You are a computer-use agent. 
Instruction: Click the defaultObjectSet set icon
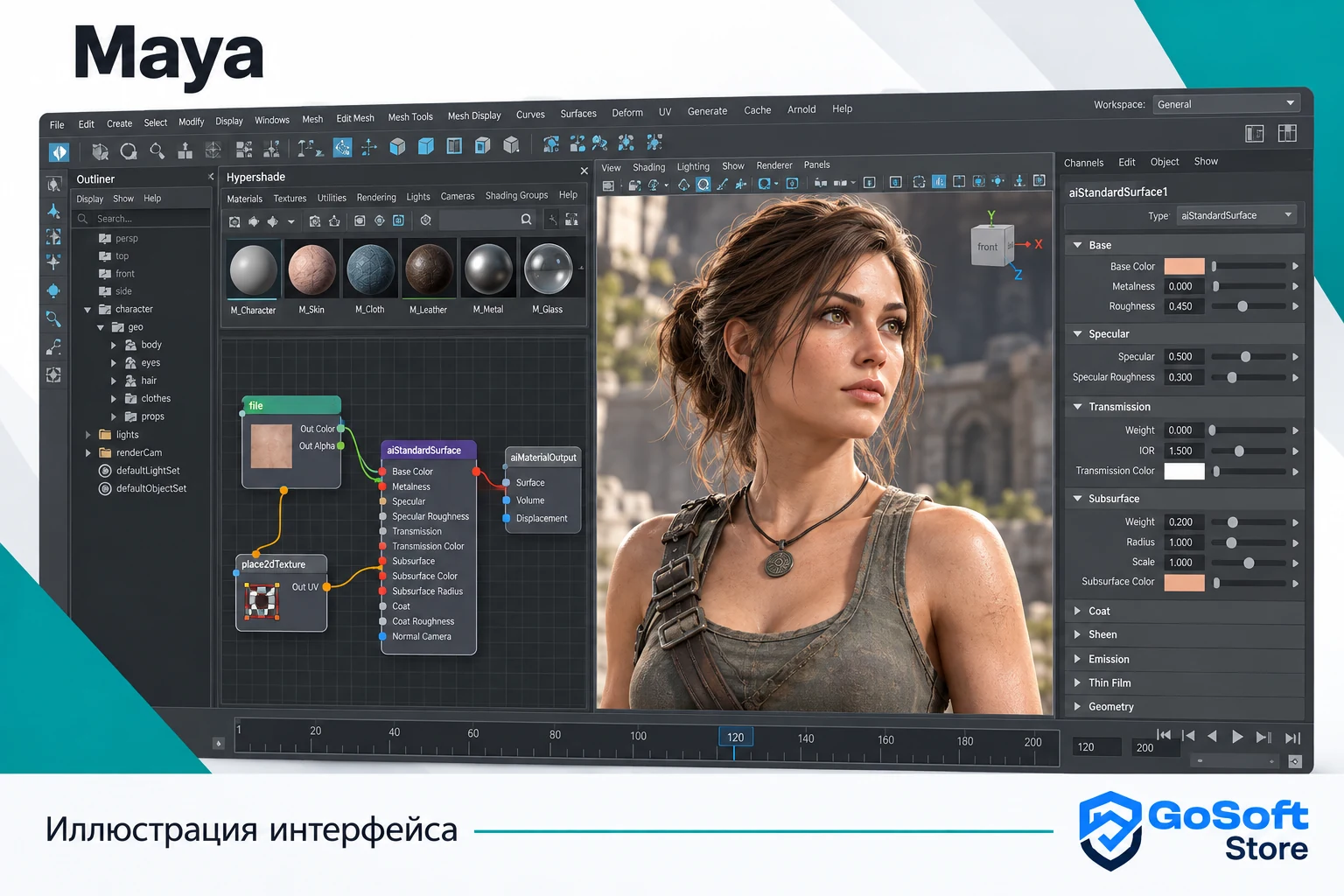pos(105,489)
